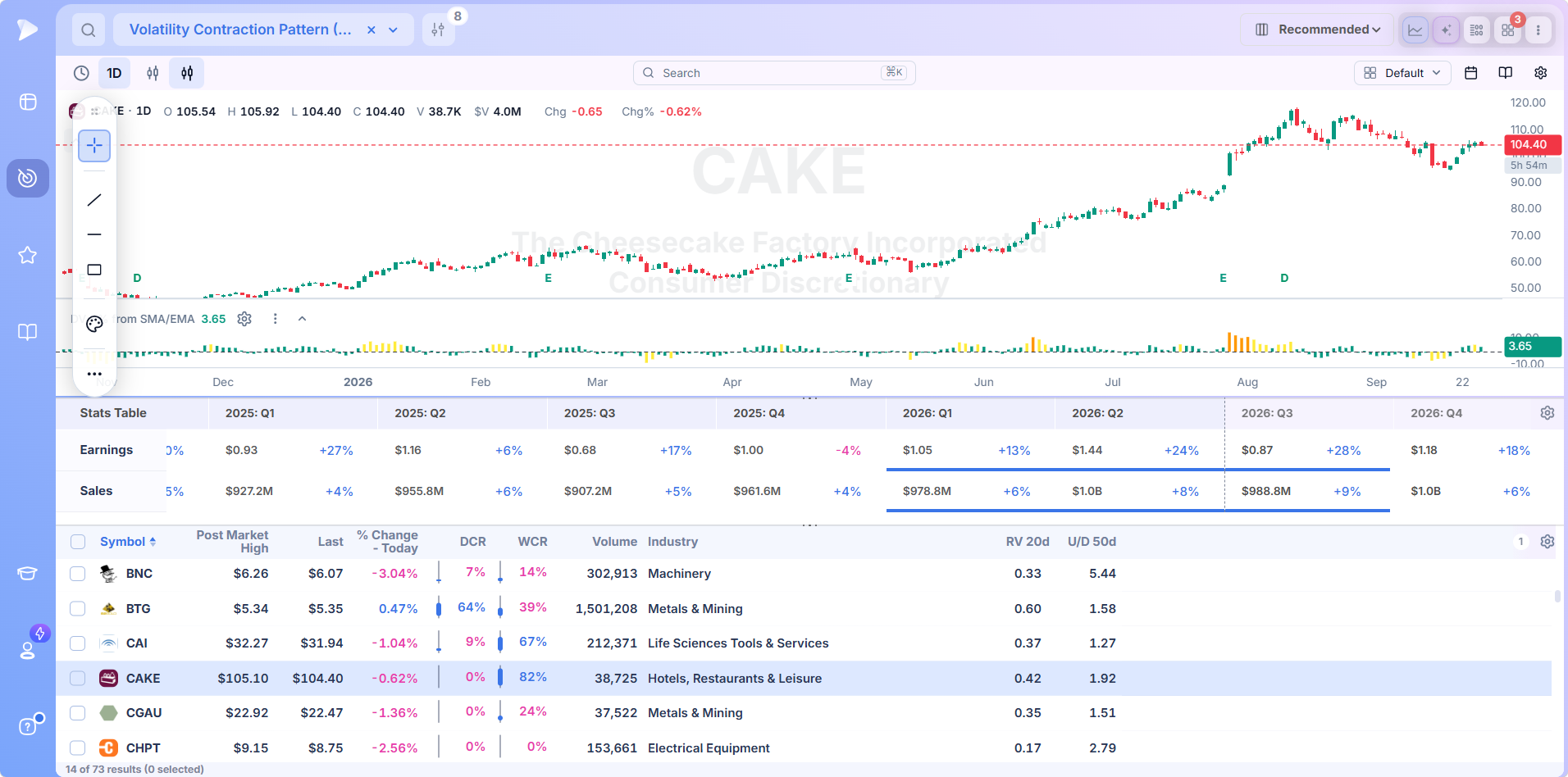Click the magnifier search icon at top
Screen dimensions: 1568x777
(x=89, y=30)
